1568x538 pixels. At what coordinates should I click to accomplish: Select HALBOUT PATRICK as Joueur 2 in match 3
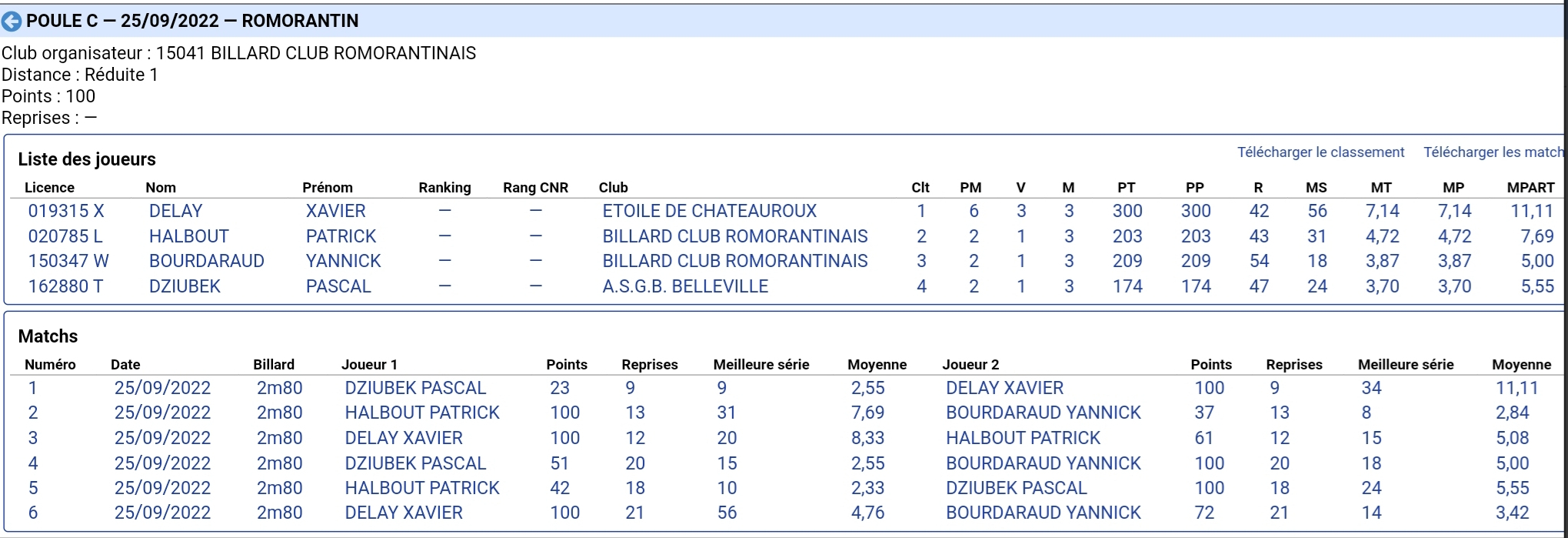pyautogui.click(x=1023, y=438)
